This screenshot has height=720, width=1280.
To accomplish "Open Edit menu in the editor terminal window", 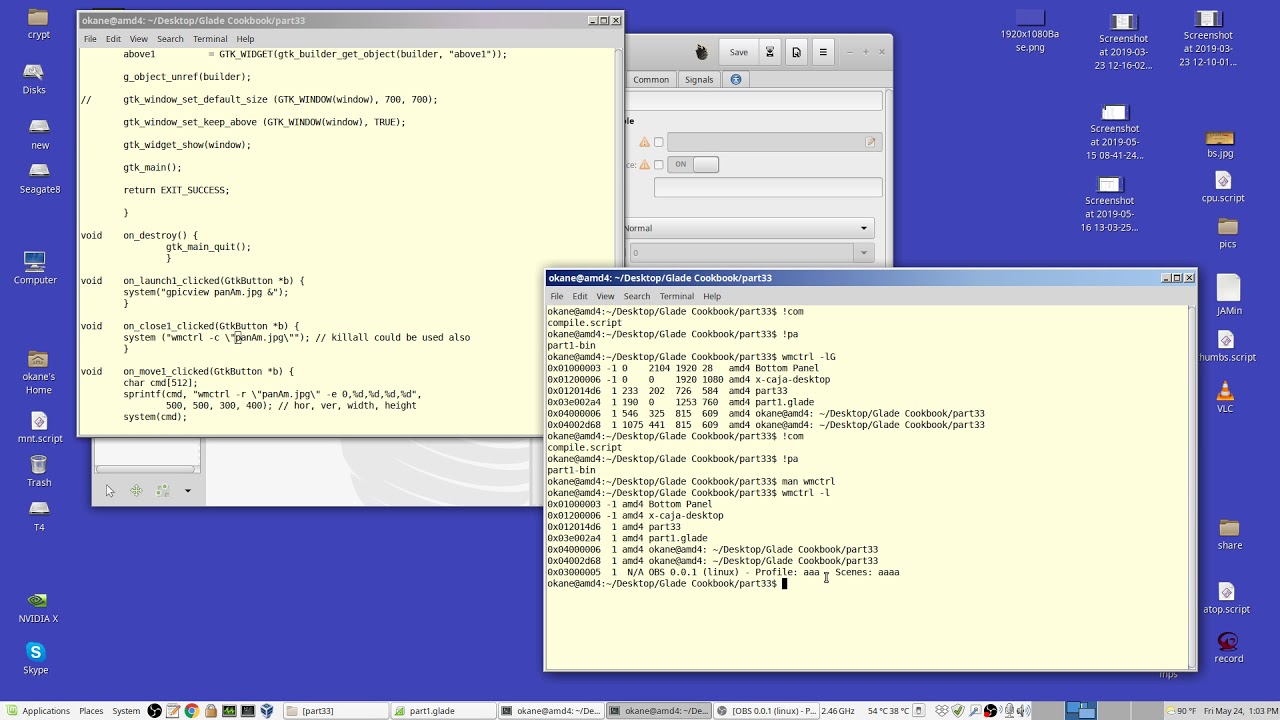I will [x=113, y=39].
